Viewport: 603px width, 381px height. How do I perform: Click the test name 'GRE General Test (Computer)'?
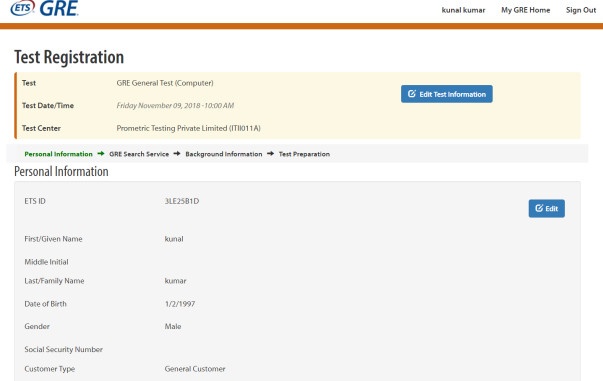165,83
